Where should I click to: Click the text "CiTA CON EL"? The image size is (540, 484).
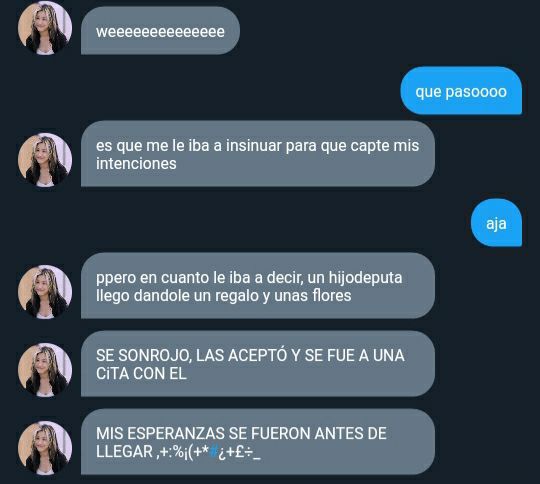click(141, 373)
